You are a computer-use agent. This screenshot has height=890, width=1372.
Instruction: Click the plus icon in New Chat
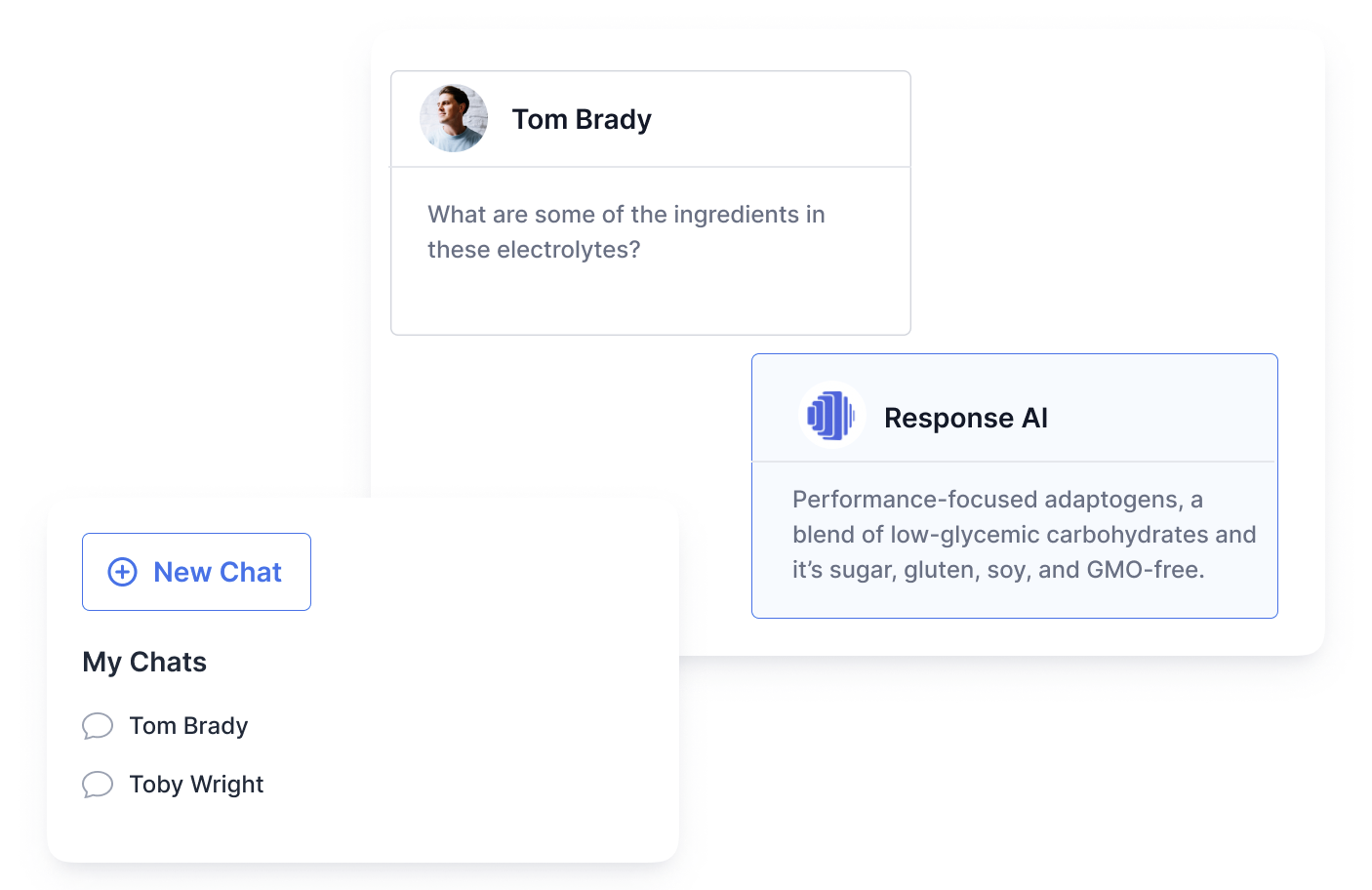(122, 572)
